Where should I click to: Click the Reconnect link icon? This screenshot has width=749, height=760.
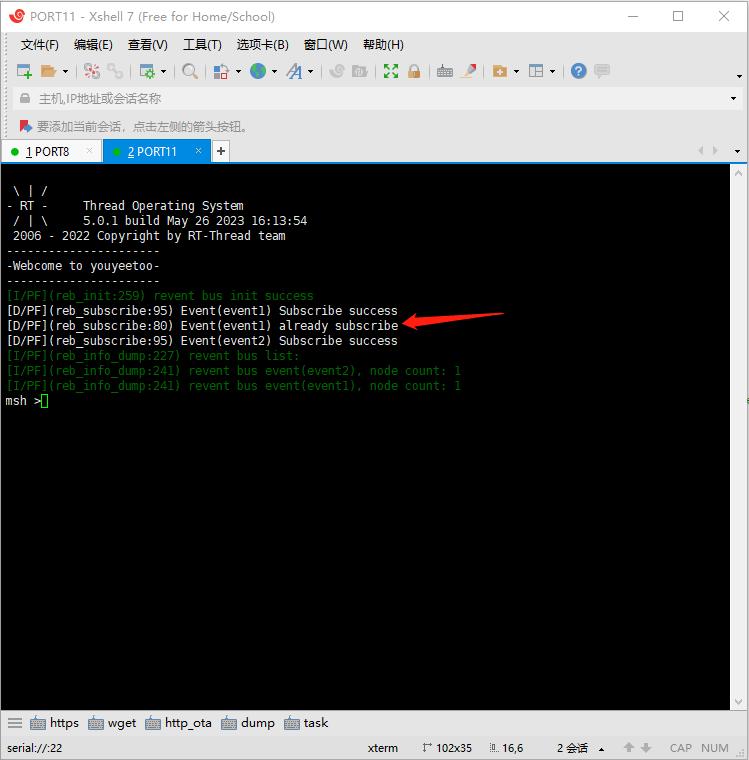[x=115, y=72]
